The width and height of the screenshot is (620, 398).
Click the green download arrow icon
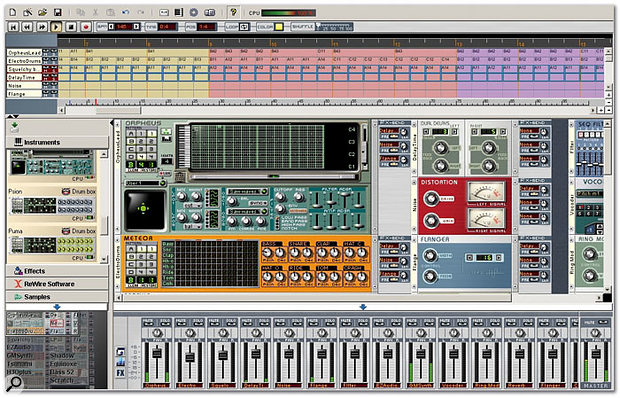(x=15, y=127)
